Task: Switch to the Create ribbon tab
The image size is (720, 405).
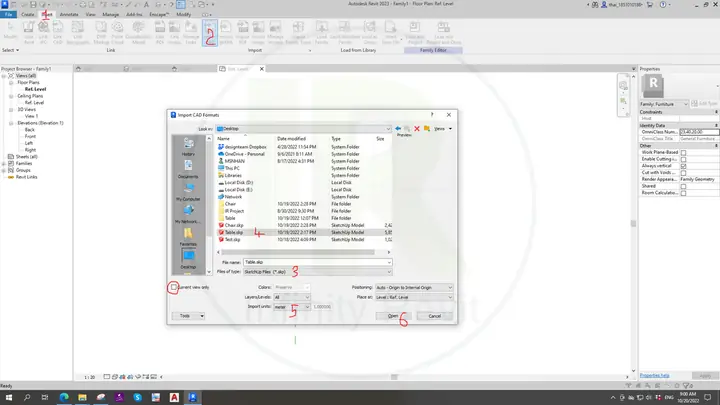Action: click(28, 15)
